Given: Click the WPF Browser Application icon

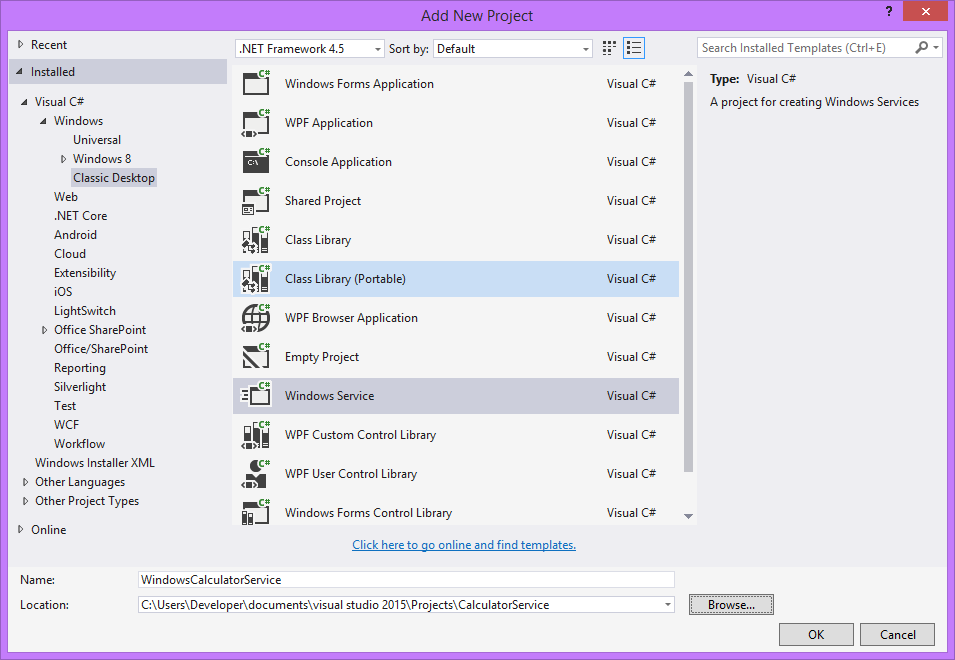Looking at the screenshot, I should click(x=256, y=318).
